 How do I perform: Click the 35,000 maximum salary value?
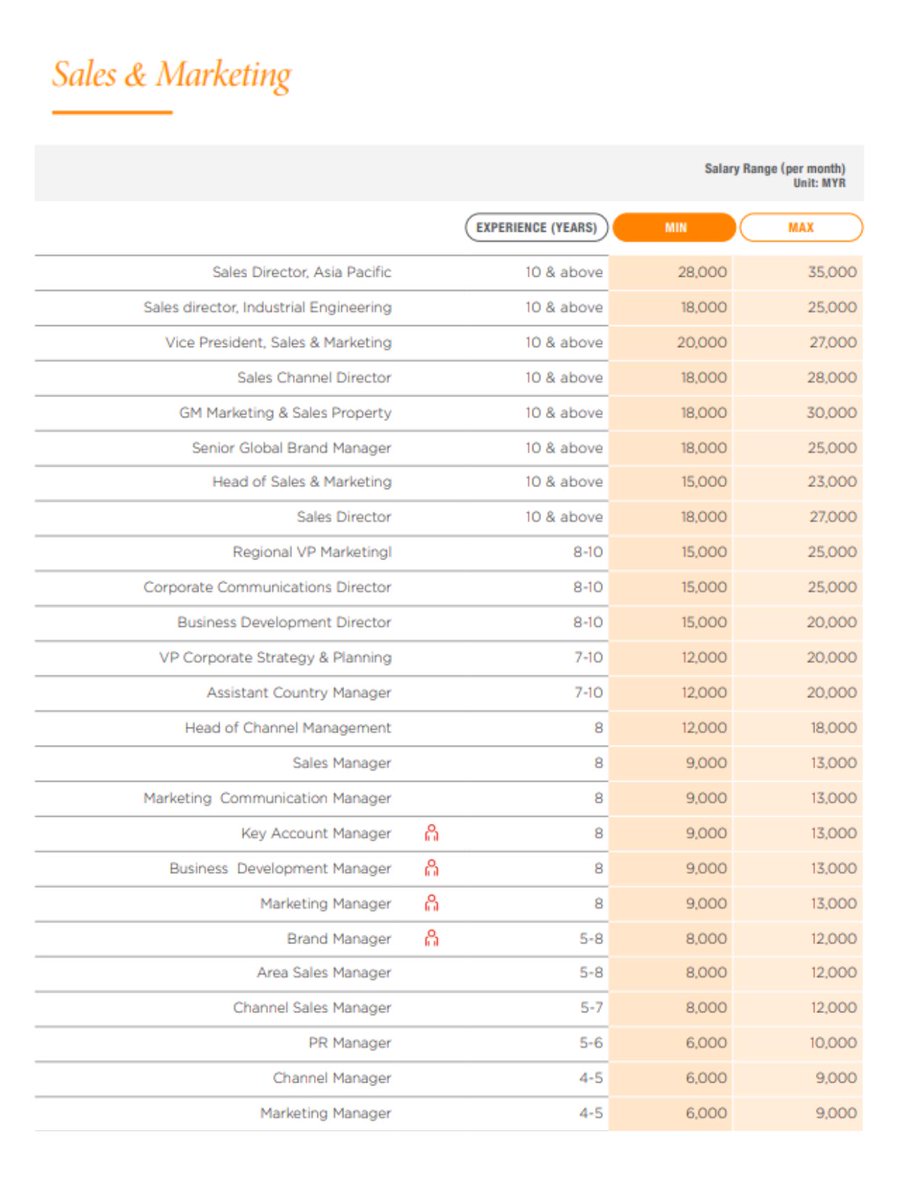pos(832,272)
